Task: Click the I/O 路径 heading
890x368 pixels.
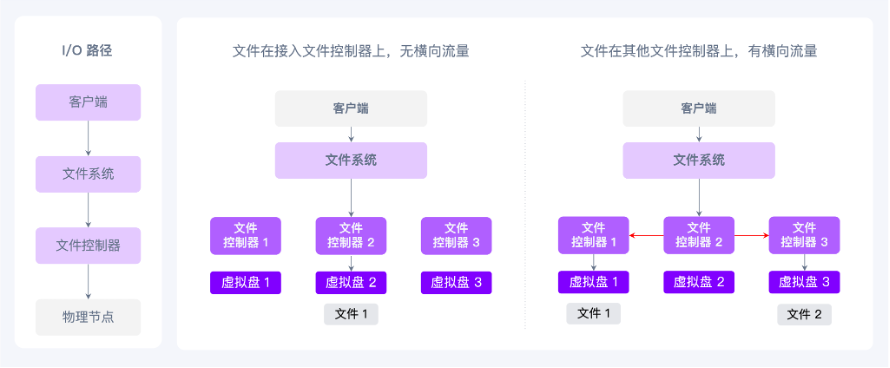Action: point(87,51)
